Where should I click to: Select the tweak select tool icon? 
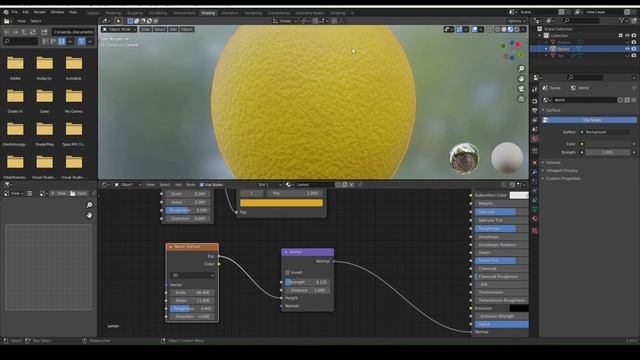[x=118, y=21]
